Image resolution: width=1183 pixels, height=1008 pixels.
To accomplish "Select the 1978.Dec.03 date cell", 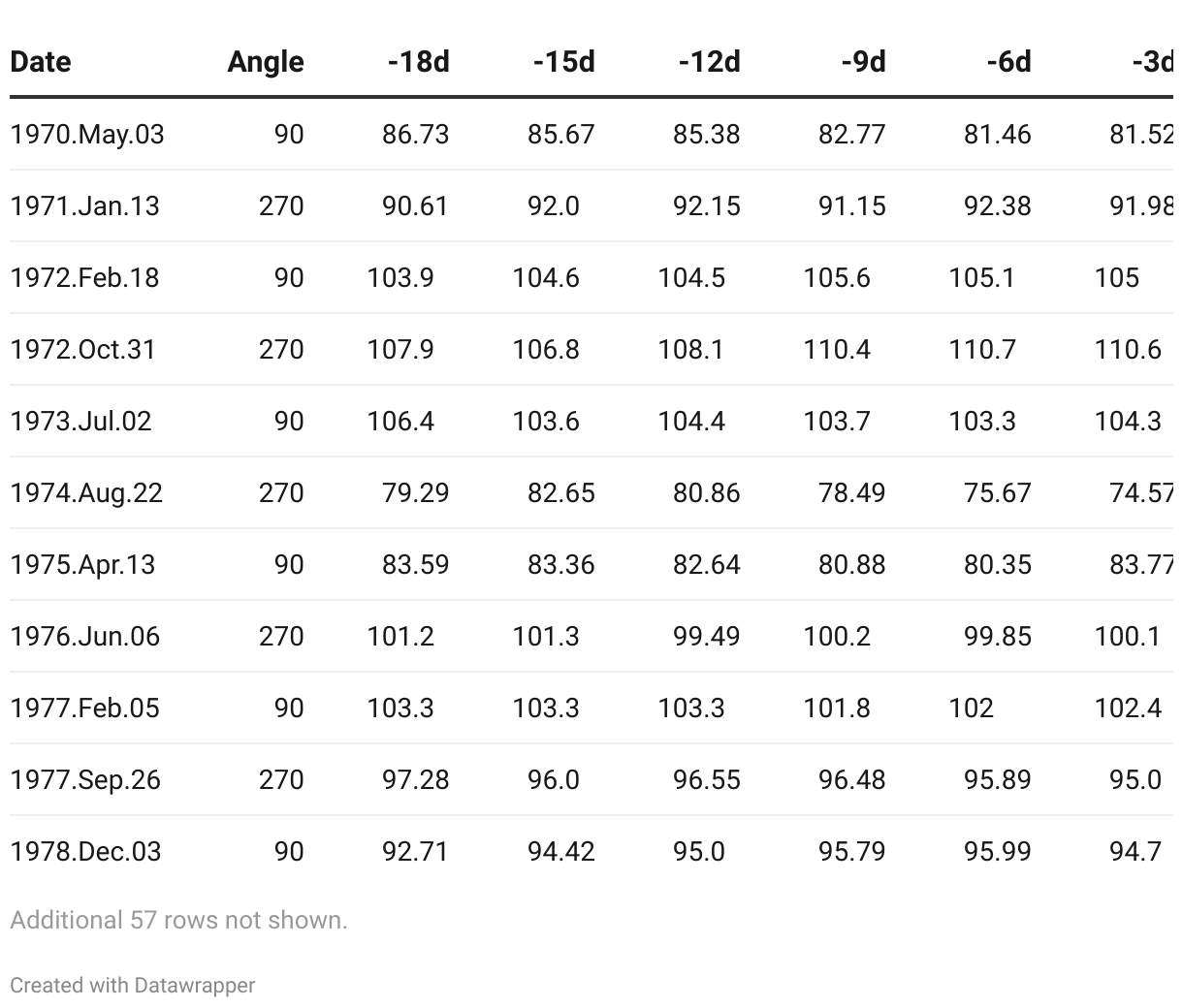I will [85, 851].
